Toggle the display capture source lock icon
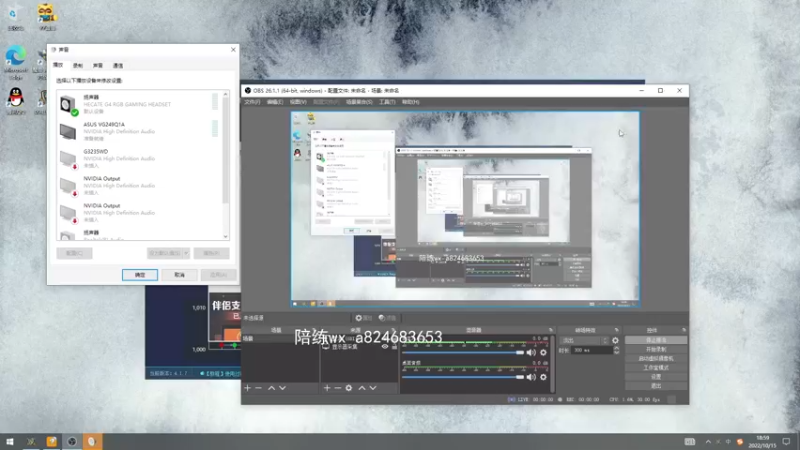800x450 pixels. tap(394, 346)
